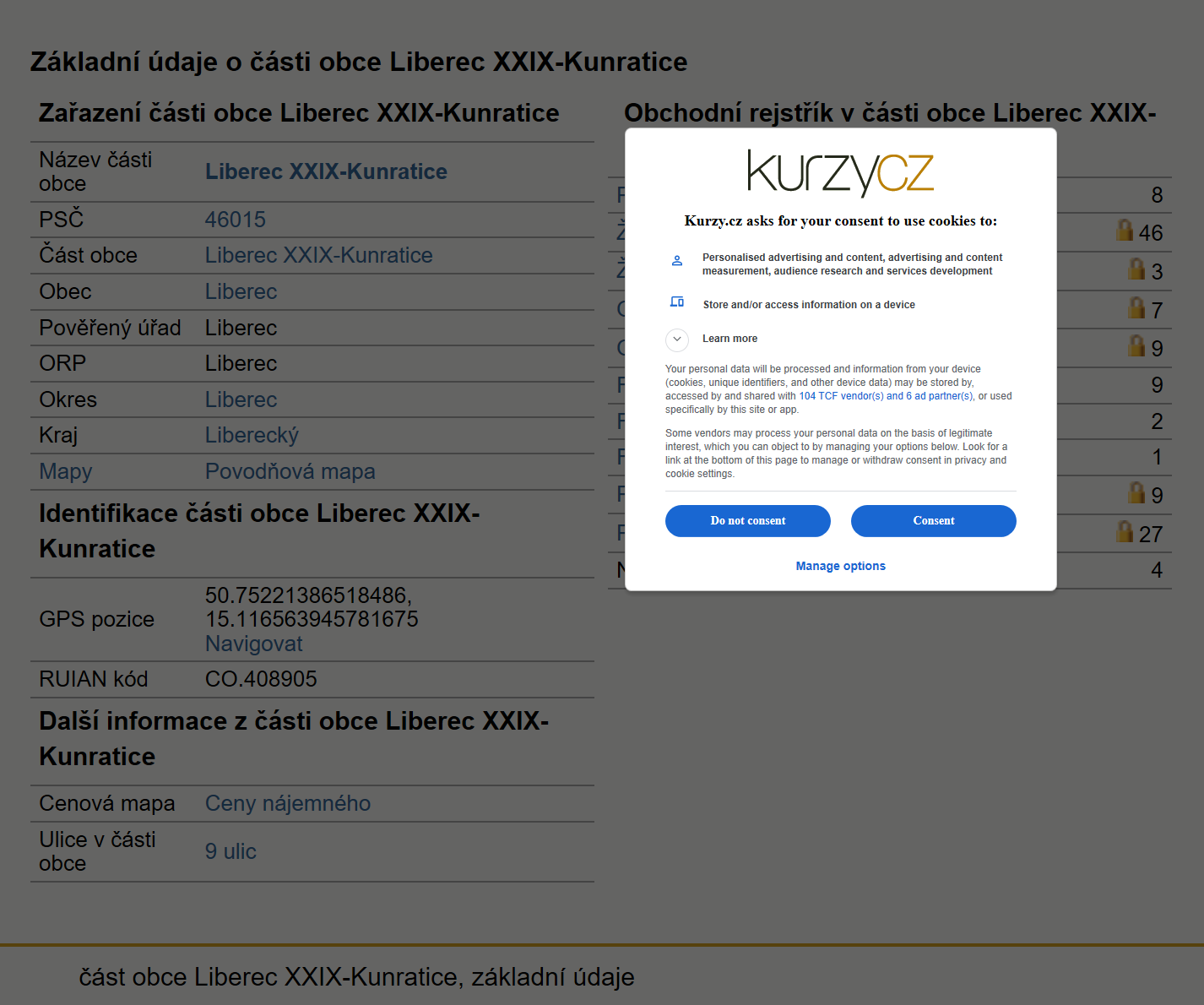Click the Pověřený úřad Liberec value
The image size is (1204, 1005).
click(241, 328)
